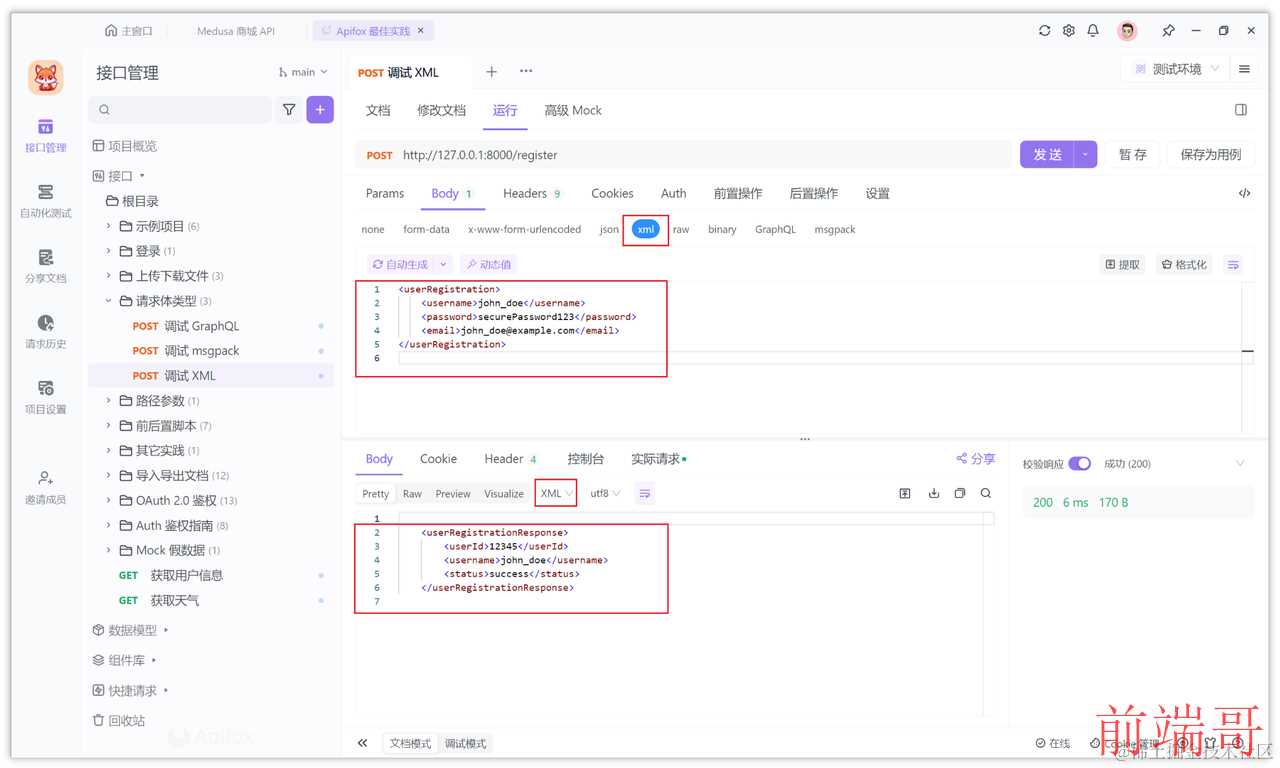The width and height of the screenshot is (1280, 768).
Task: Switch to the 文档 tab
Action: coord(378,110)
